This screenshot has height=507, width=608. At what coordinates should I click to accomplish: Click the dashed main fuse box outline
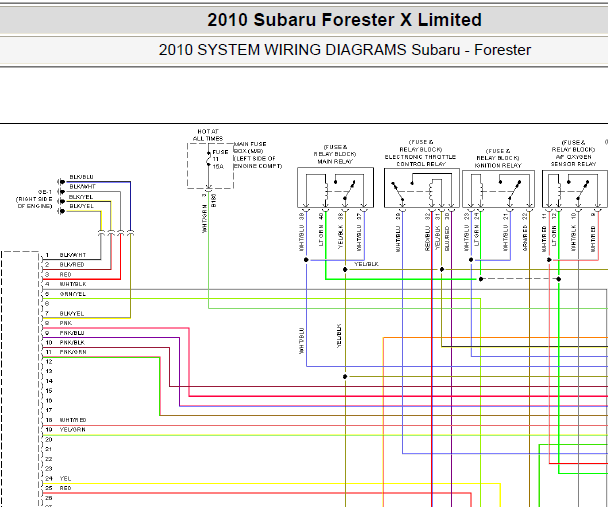[x=211, y=166]
